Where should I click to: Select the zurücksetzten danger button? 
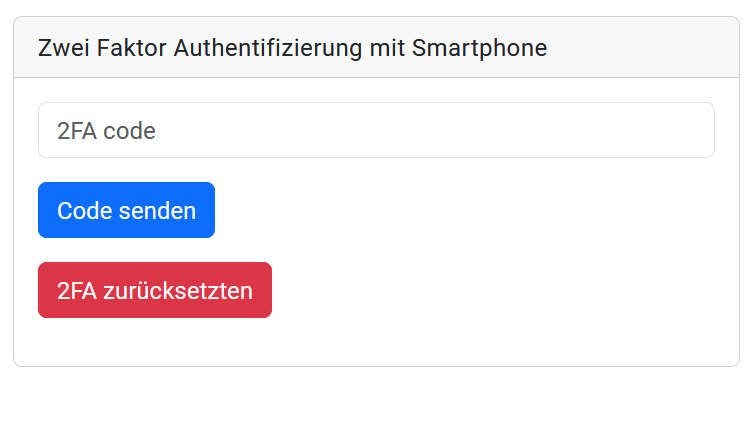pos(155,290)
